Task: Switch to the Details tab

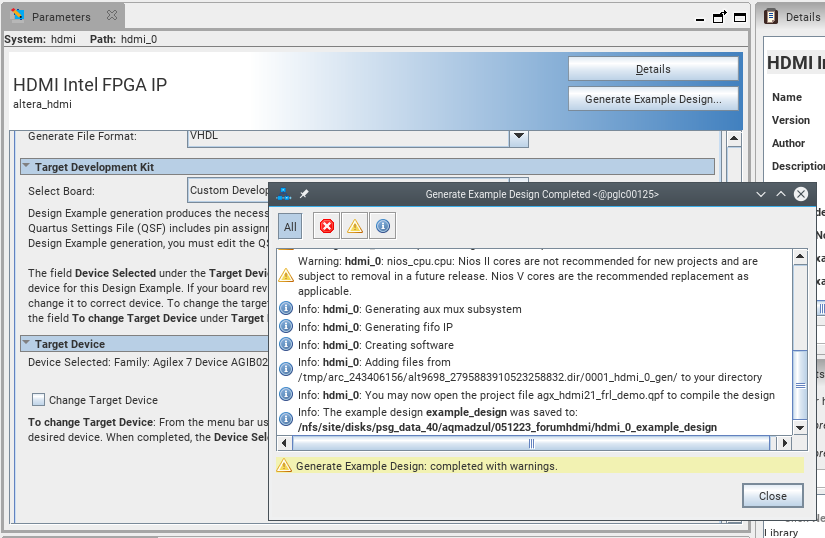Action: (x=801, y=17)
